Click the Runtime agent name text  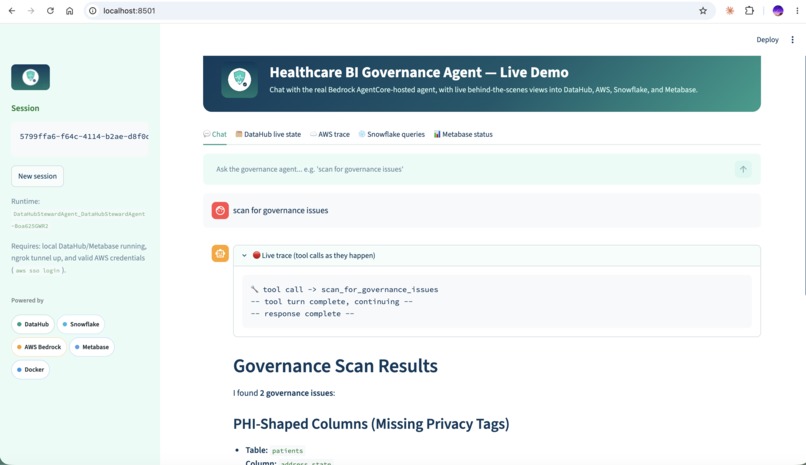tap(79, 220)
